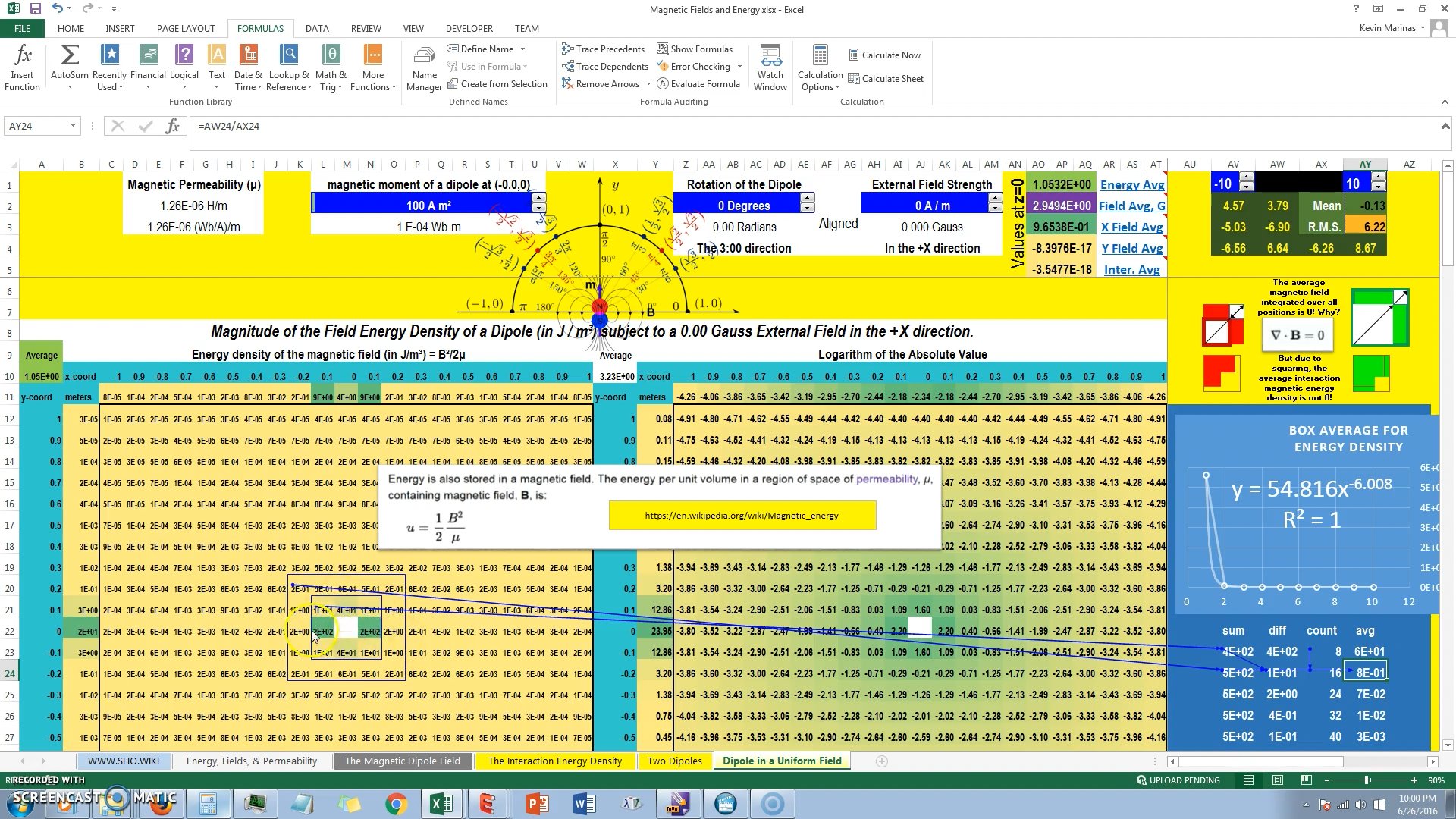Follow the Energy Avg link
This screenshot has width=1456, height=819.
[x=1131, y=184]
